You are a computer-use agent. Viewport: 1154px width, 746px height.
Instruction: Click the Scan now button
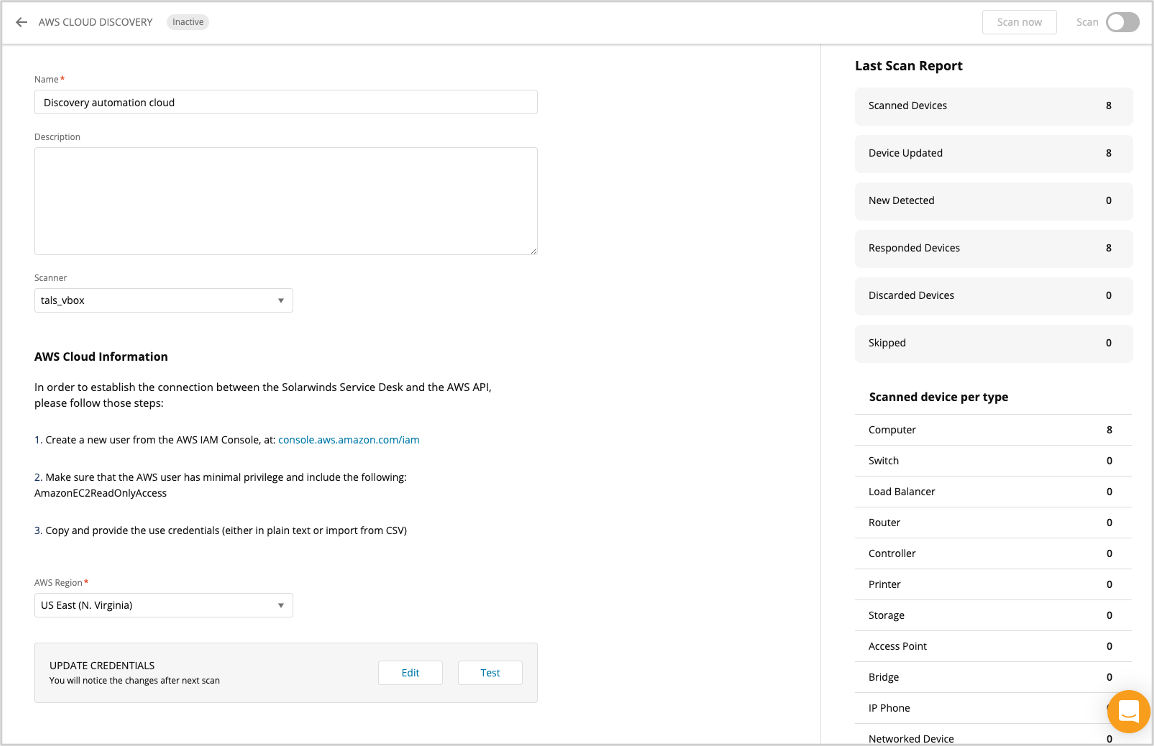coord(1019,22)
